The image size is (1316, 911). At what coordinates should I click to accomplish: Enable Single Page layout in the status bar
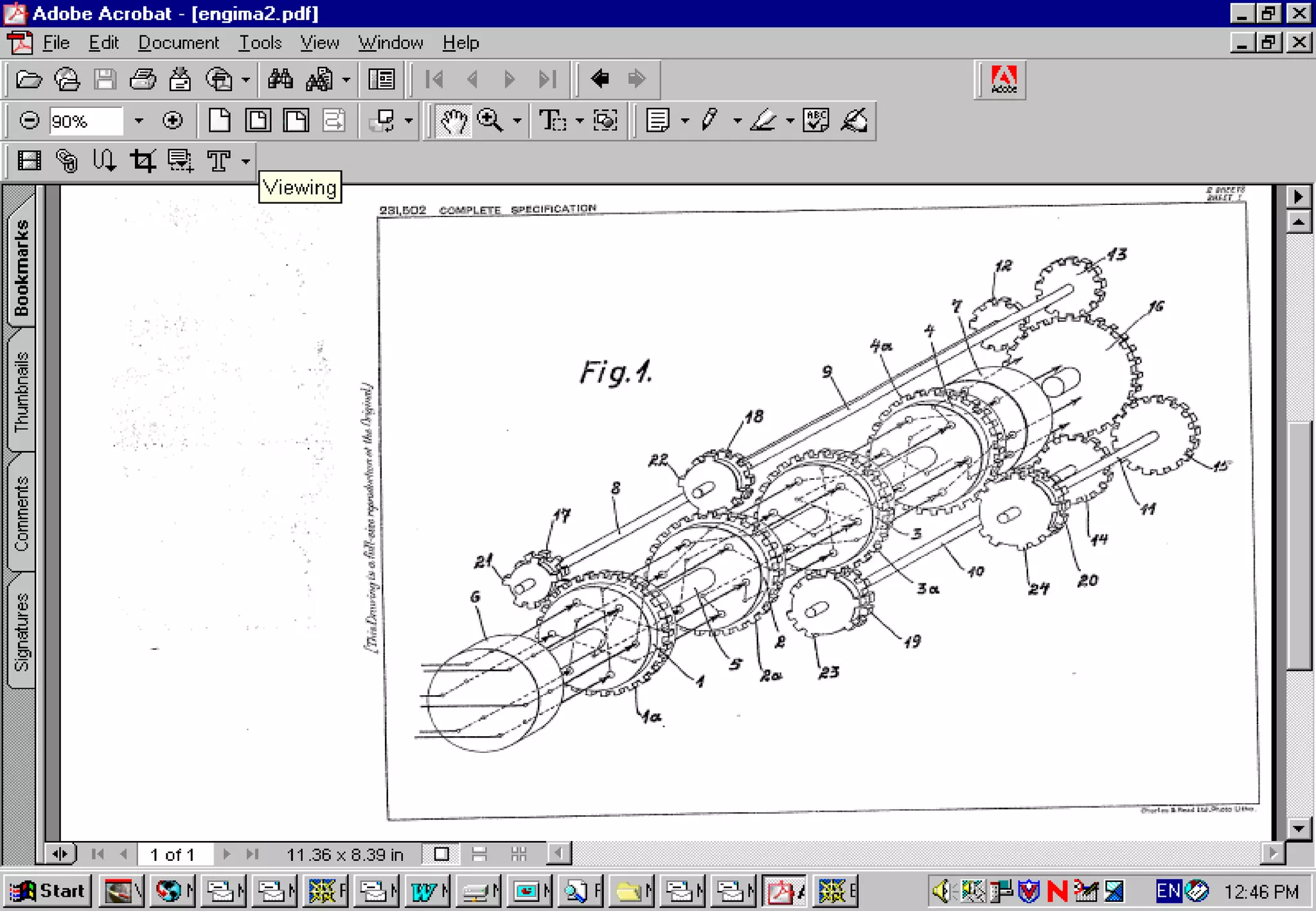click(441, 854)
